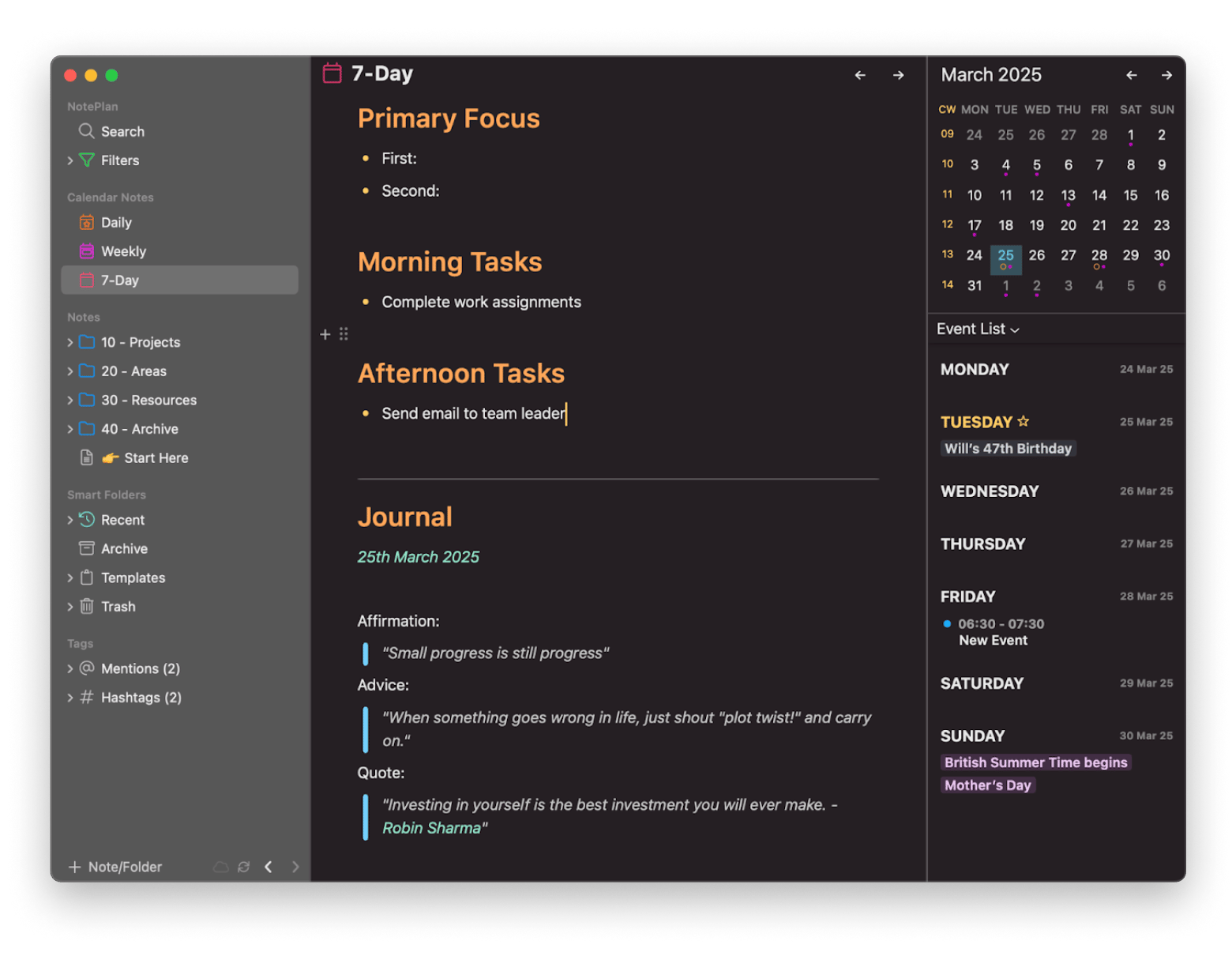Go to next month in calendar panel
1232x956 pixels.
(x=1166, y=75)
